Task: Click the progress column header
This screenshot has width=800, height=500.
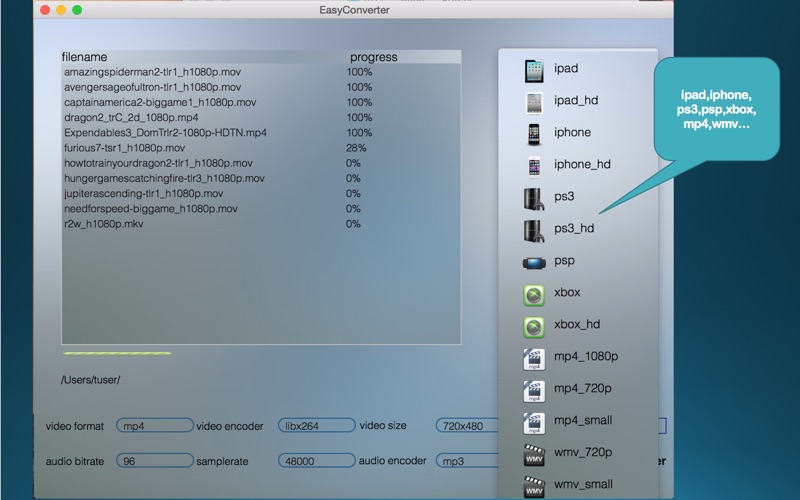Action: click(373, 57)
